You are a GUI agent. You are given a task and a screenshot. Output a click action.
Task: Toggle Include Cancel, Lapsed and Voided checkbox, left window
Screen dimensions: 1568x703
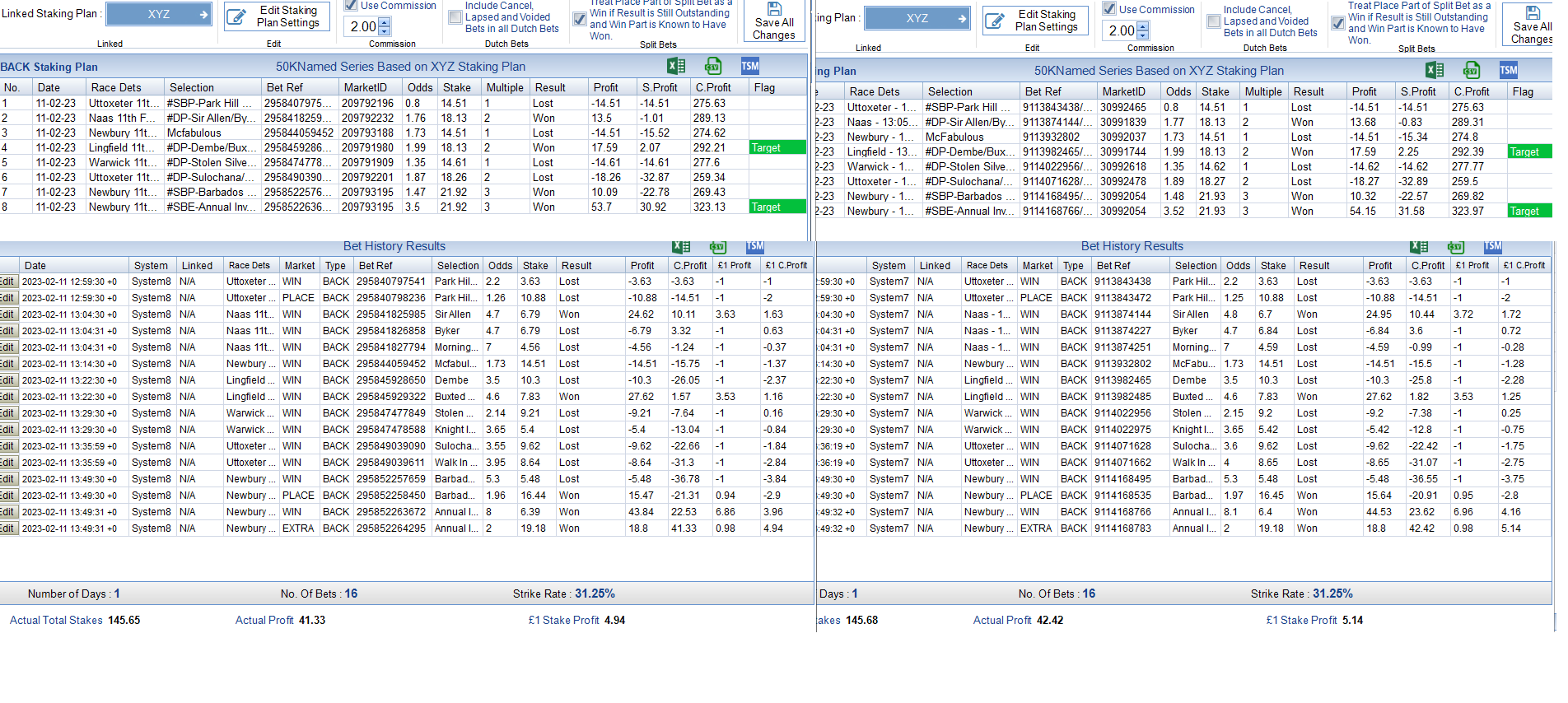(x=455, y=17)
